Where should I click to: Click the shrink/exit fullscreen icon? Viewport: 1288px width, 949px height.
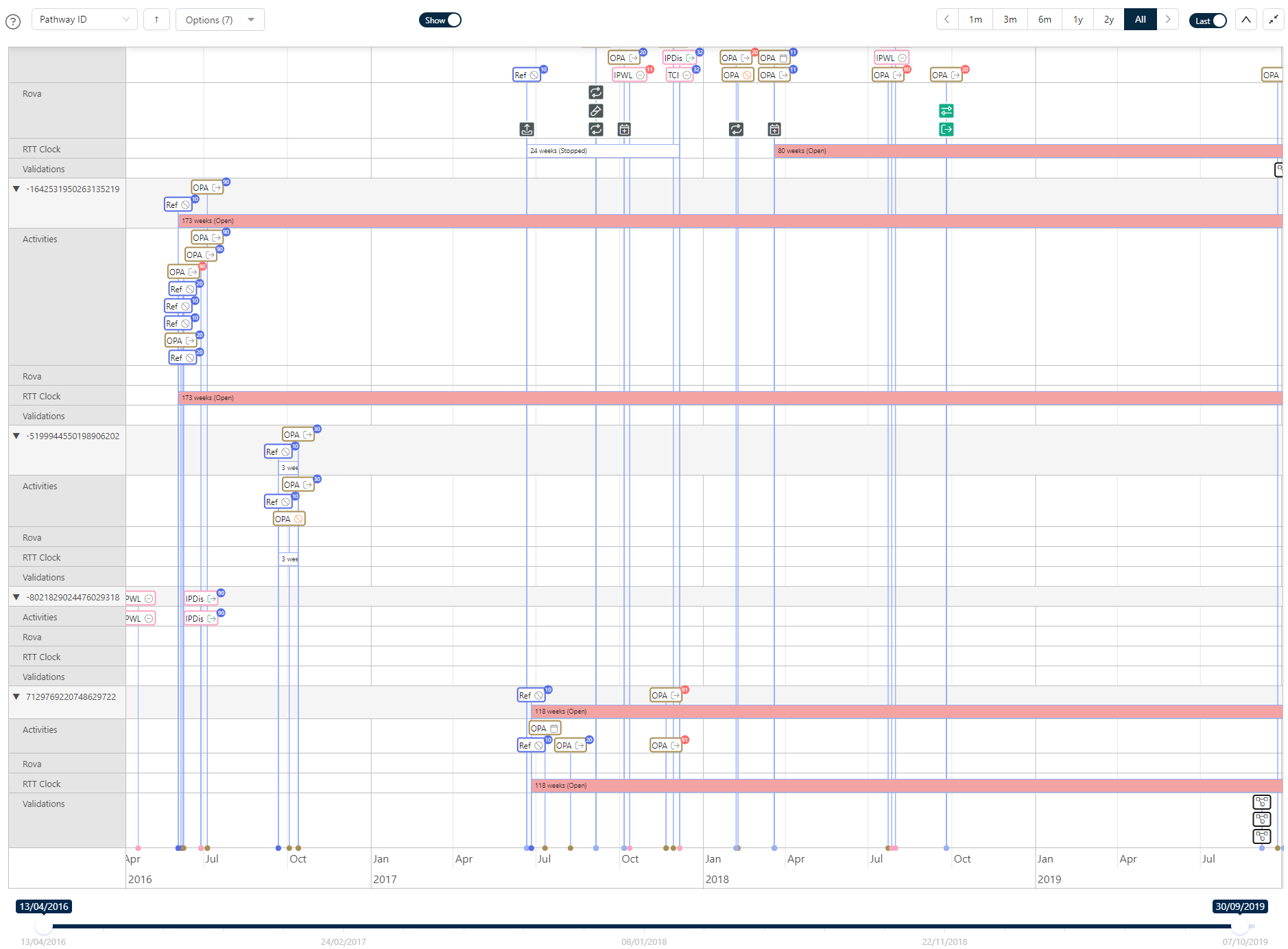[x=1274, y=20]
